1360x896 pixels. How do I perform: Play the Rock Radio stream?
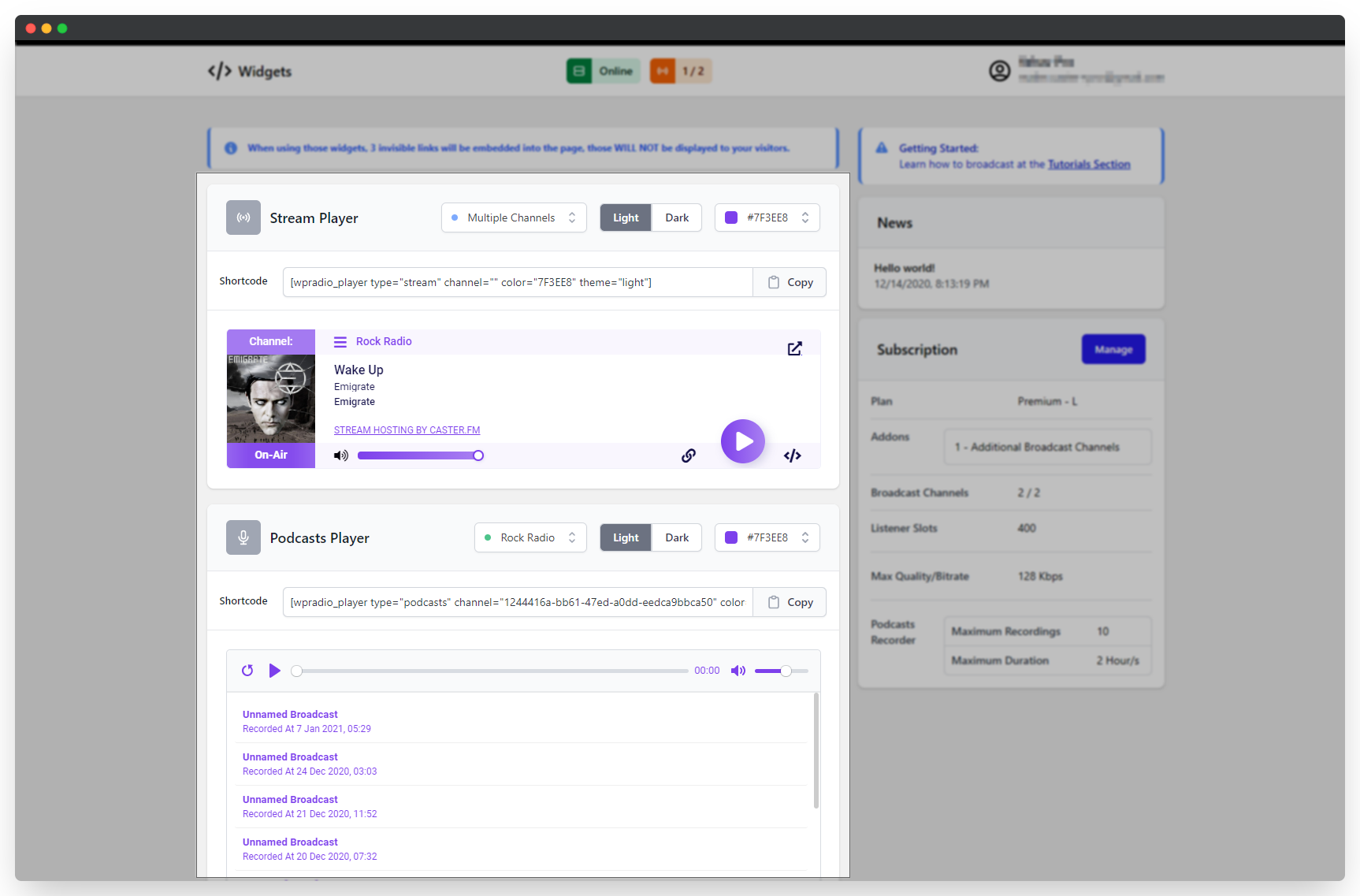click(743, 441)
